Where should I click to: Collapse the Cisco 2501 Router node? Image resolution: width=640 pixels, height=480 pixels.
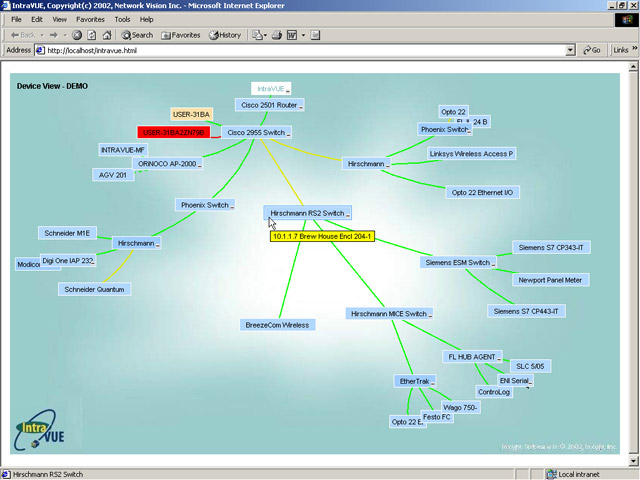point(301,107)
